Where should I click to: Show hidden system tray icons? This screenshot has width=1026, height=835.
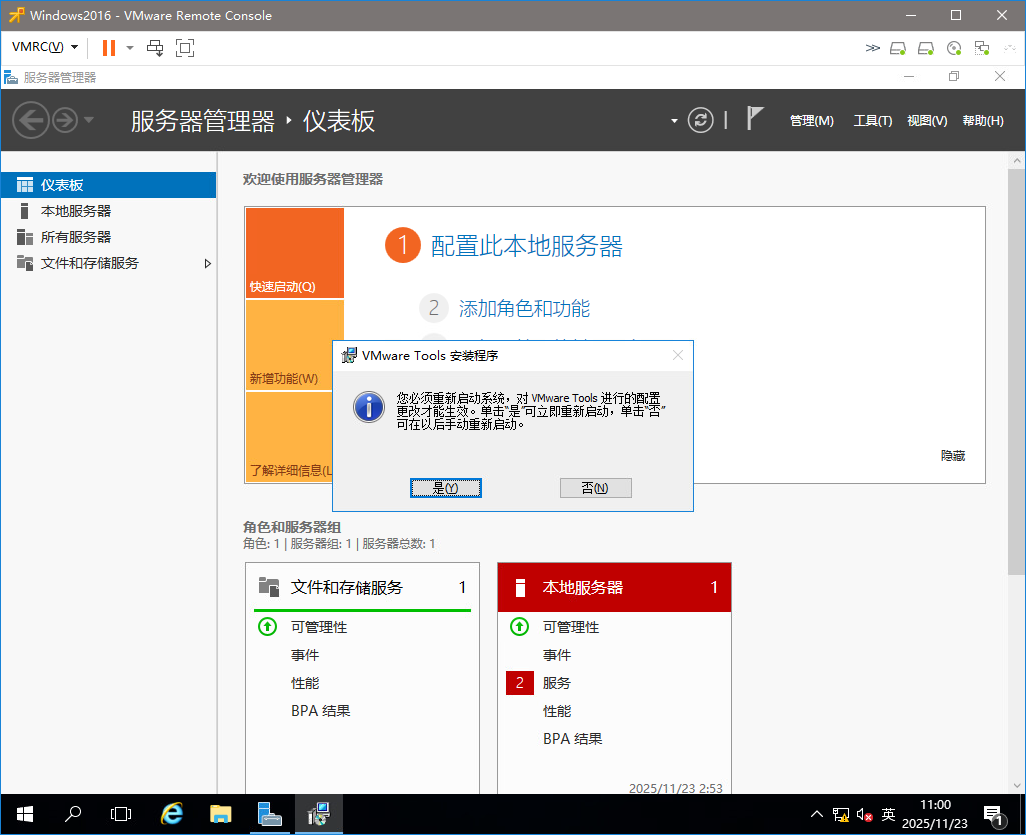click(x=817, y=815)
